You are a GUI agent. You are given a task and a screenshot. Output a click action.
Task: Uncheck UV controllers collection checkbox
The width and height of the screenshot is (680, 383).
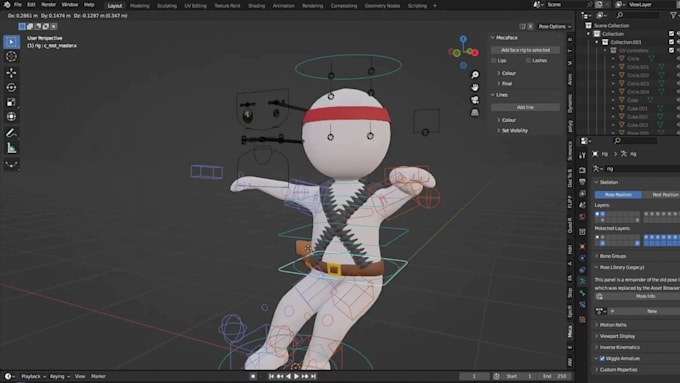point(671,50)
